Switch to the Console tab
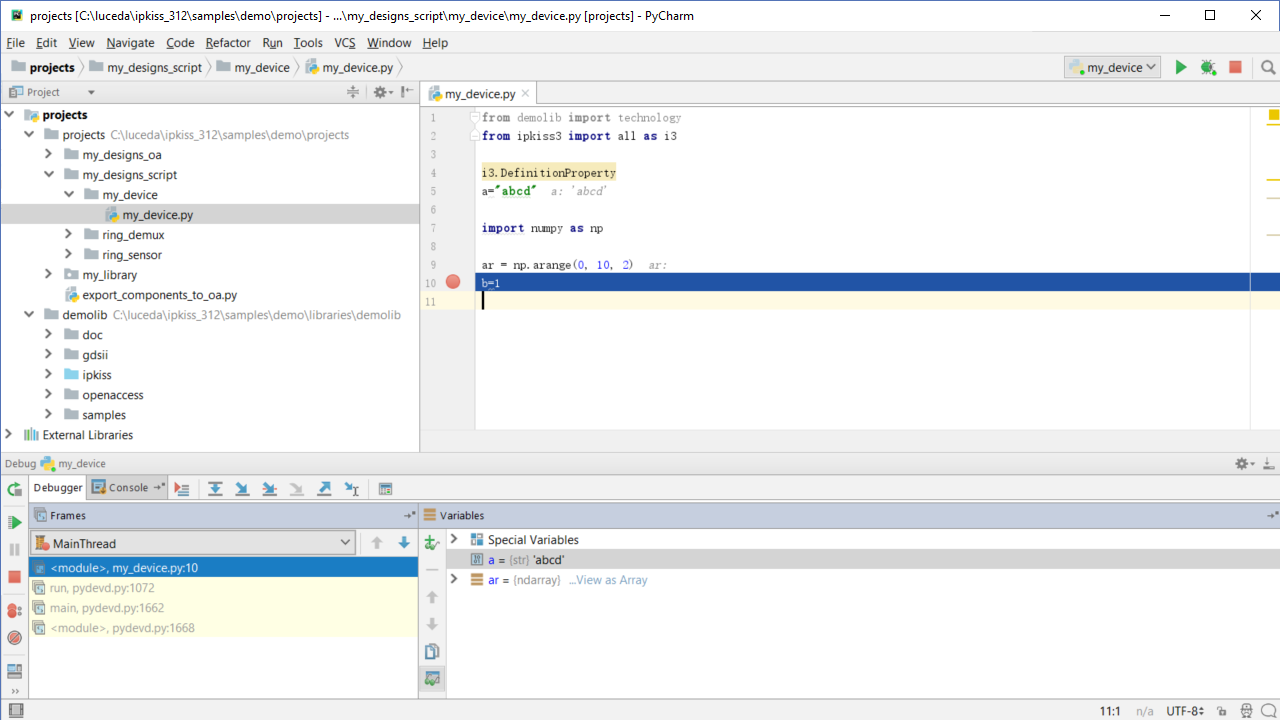The image size is (1280, 720). [128, 488]
